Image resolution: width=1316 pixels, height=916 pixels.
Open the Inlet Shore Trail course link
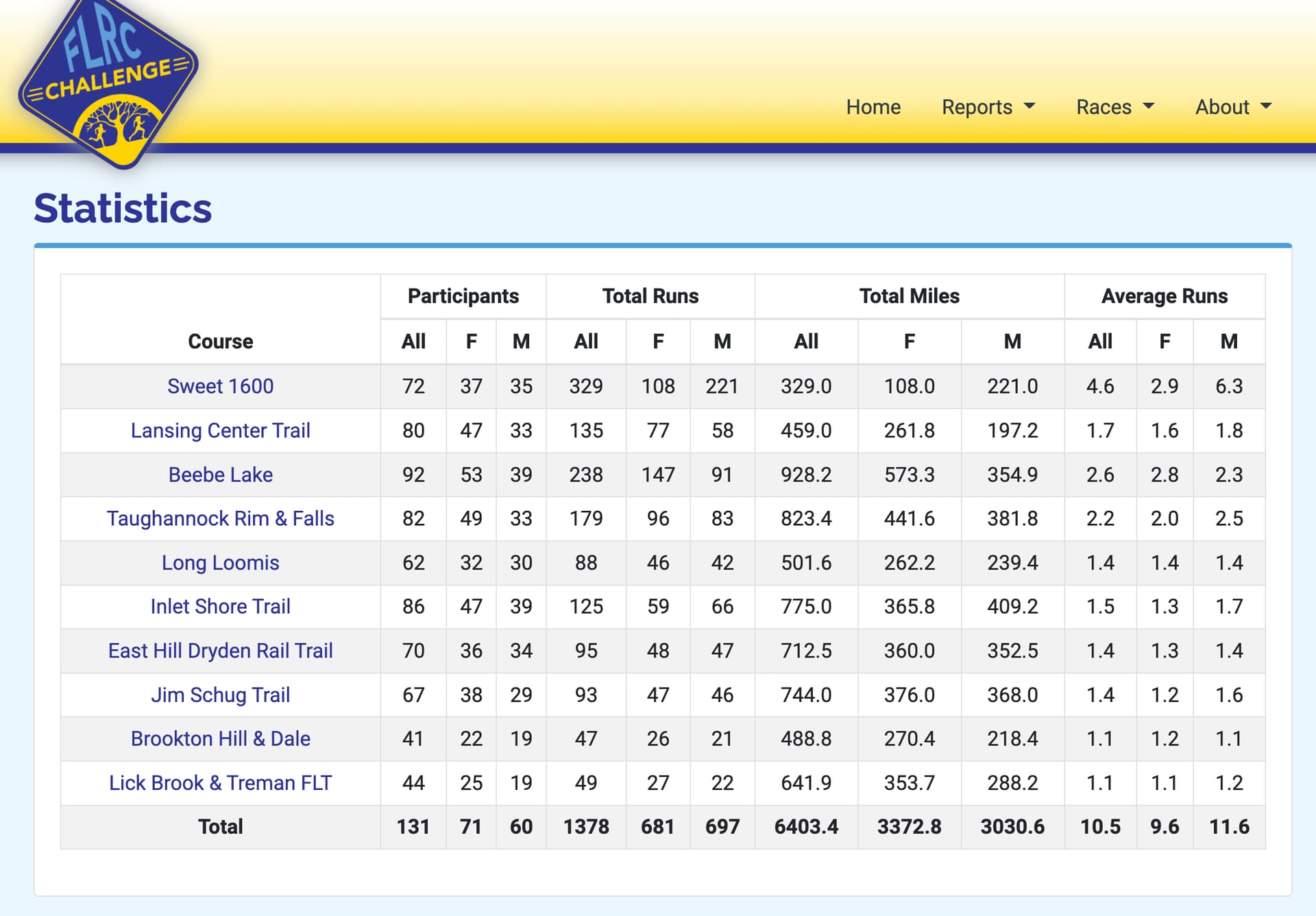220,606
